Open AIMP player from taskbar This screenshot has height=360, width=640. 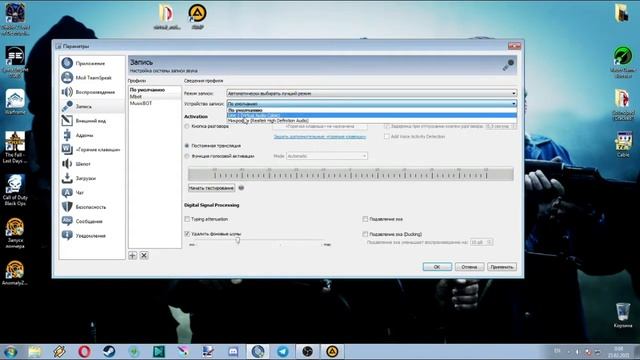point(332,351)
